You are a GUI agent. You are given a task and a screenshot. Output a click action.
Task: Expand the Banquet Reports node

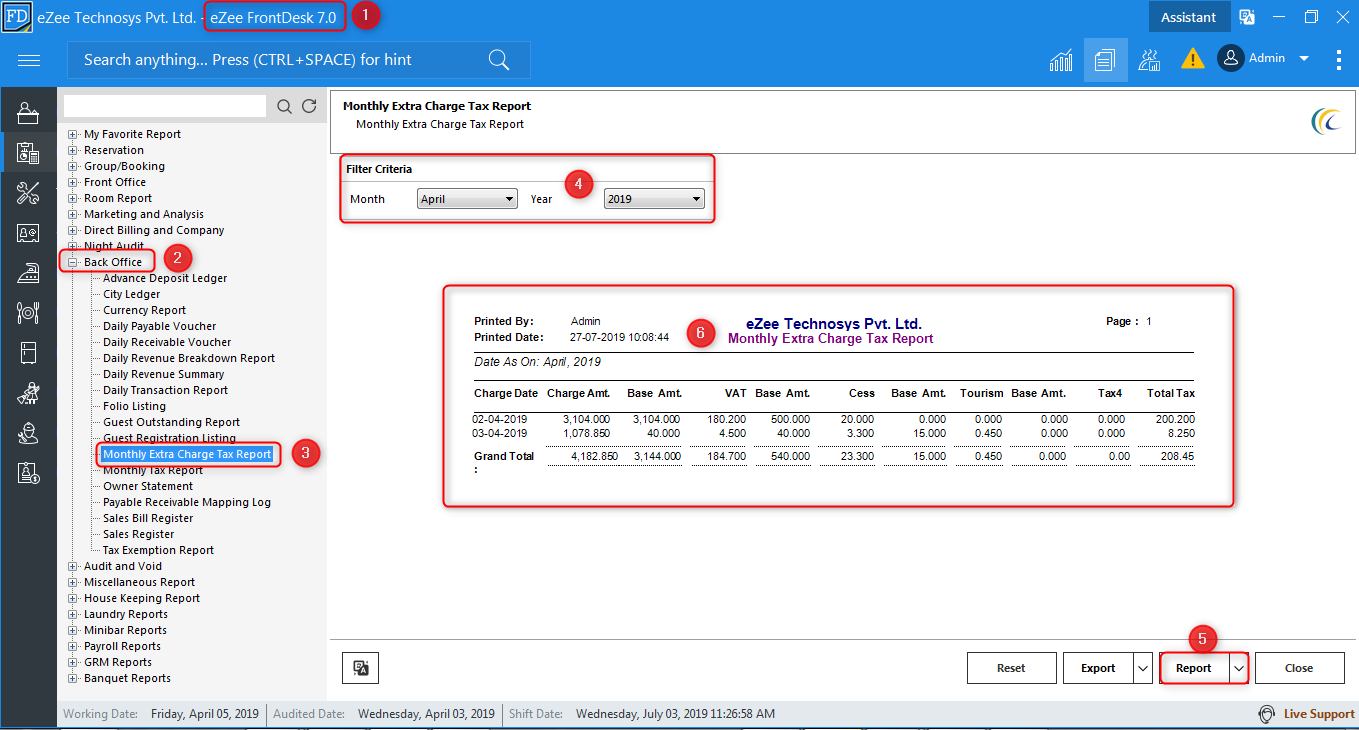(73, 678)
